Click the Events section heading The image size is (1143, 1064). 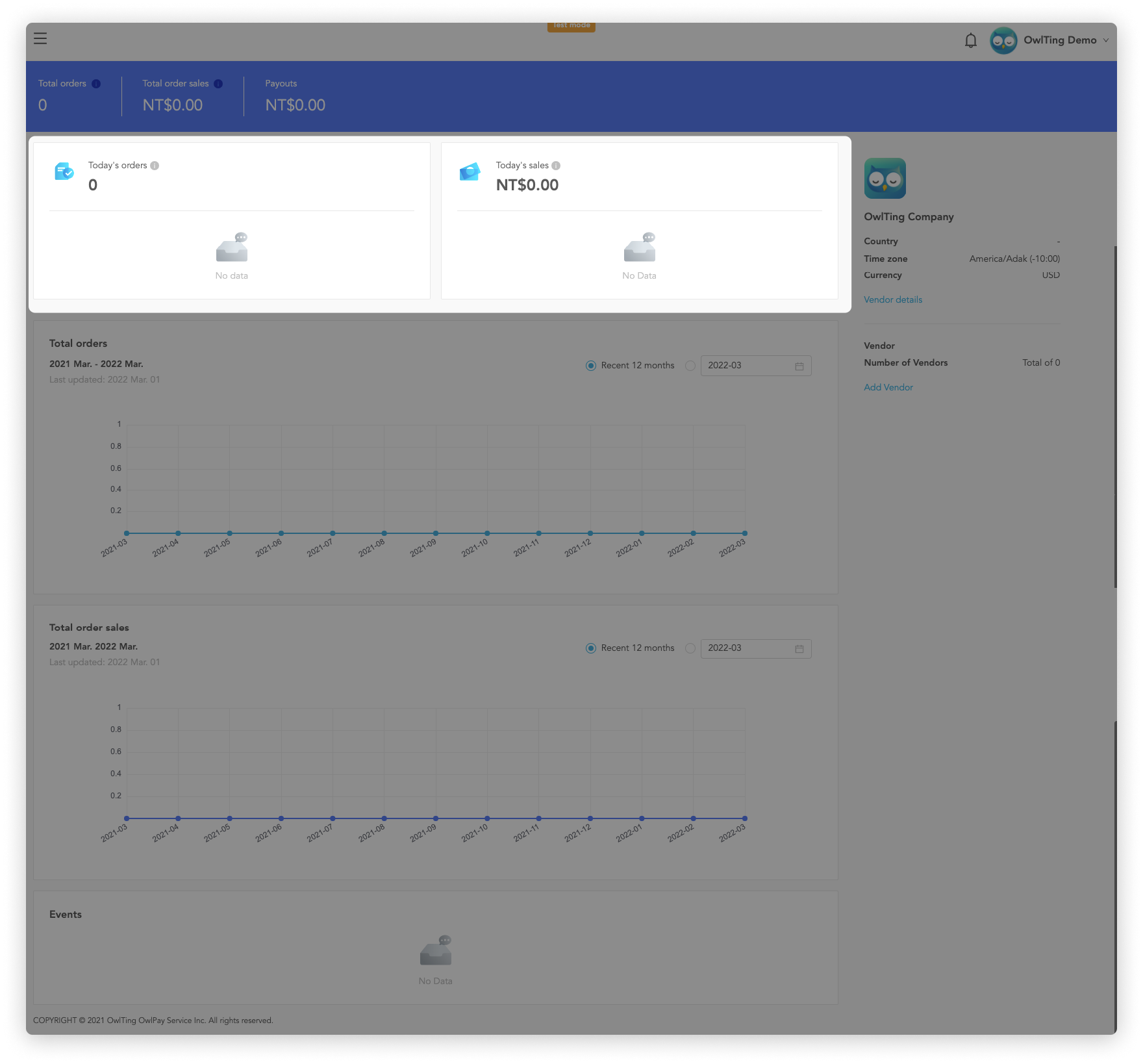coord(66,915)
